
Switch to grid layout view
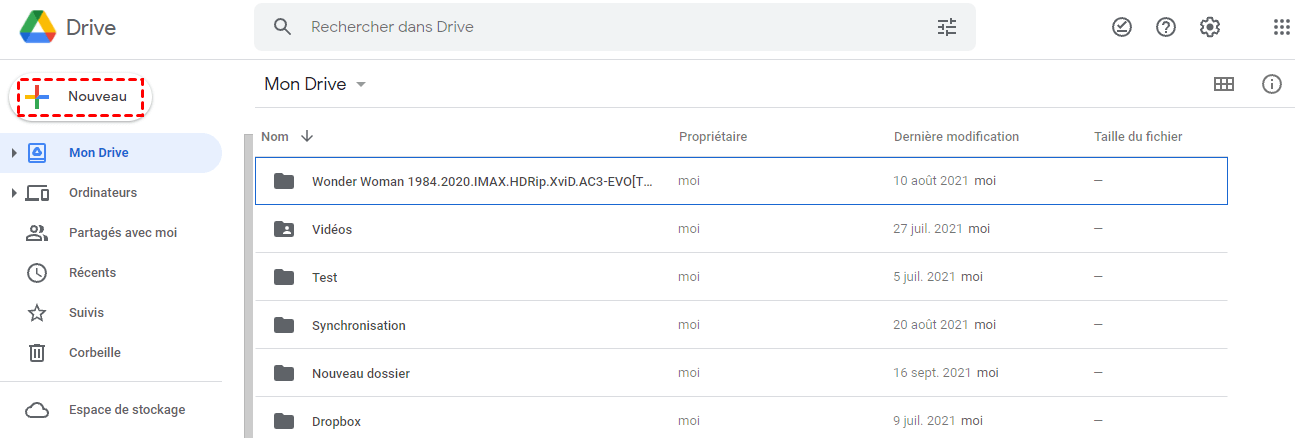pos(1223,85)
